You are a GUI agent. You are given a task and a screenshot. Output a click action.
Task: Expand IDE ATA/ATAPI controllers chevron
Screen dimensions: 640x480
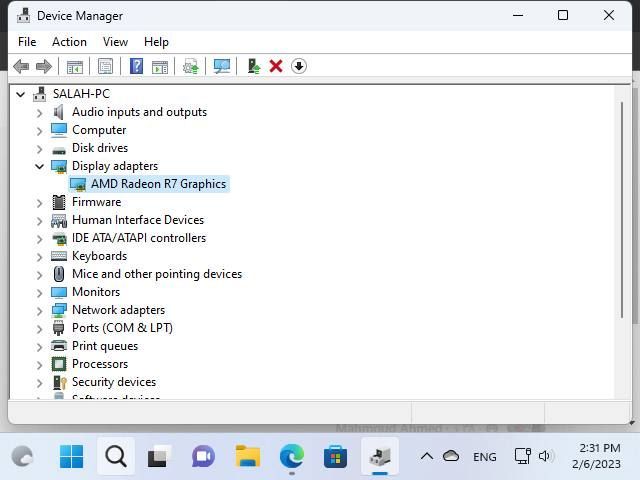[x=39, y=239]
